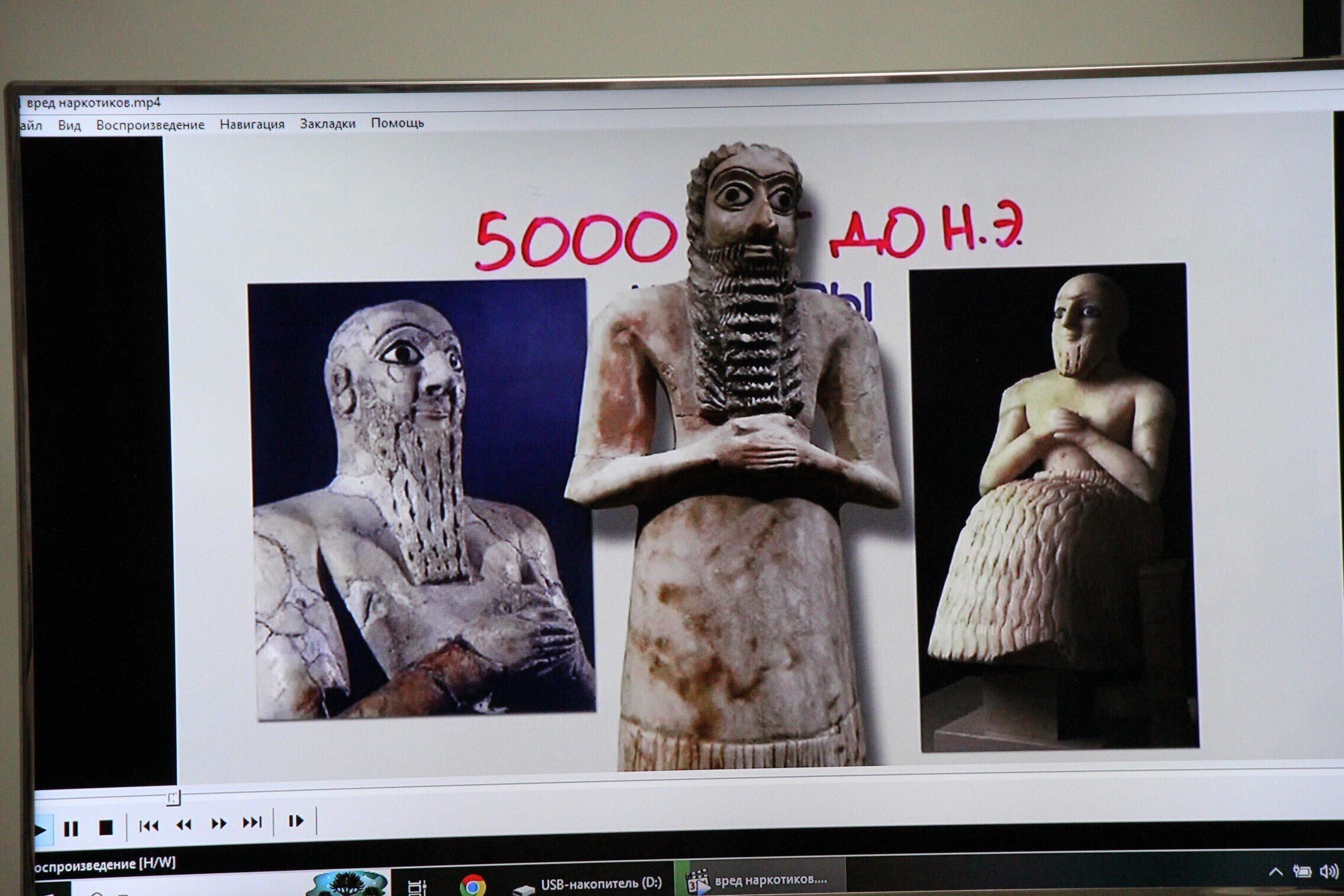1344x896 pixels.
Task: Click the rewind (decrease speed) icon
Action: 184,824
